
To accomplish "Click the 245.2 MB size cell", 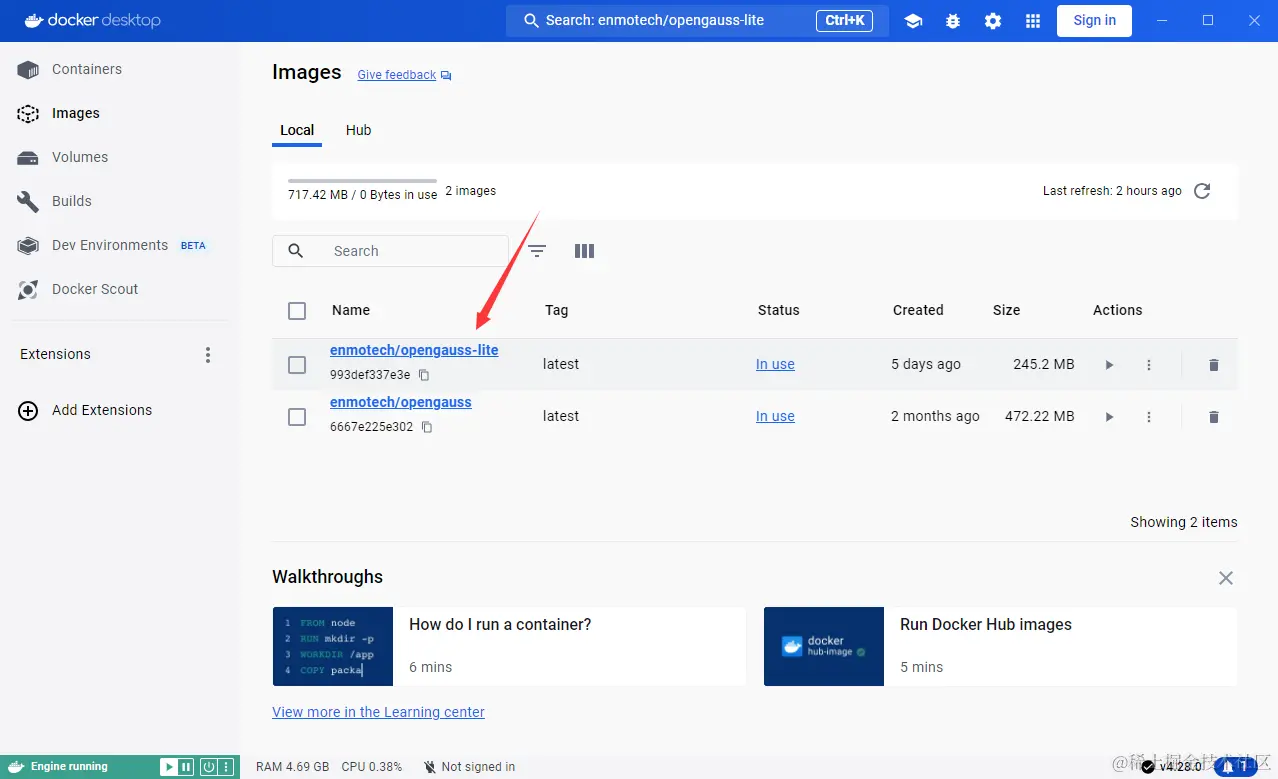I will coord(1043,364).
